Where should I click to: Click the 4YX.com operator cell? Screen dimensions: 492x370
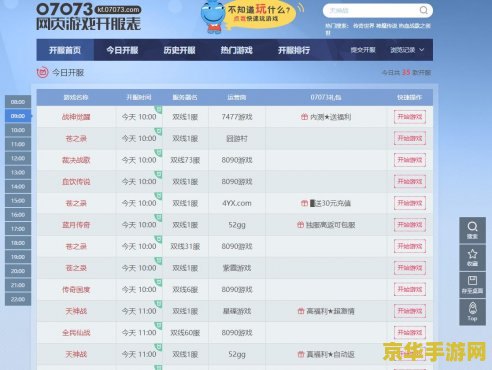coord(237,203)
